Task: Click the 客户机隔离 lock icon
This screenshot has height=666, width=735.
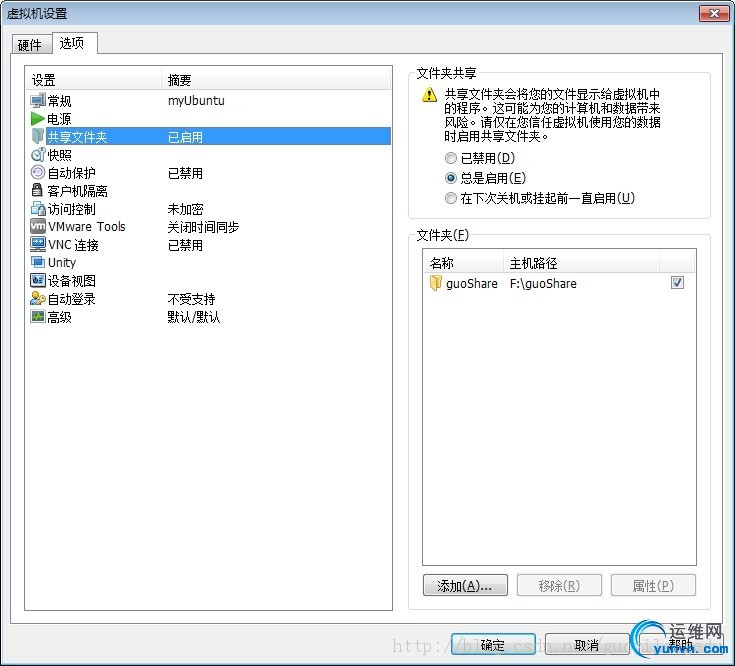Action: pyautogui.click(x=38, y=190)
